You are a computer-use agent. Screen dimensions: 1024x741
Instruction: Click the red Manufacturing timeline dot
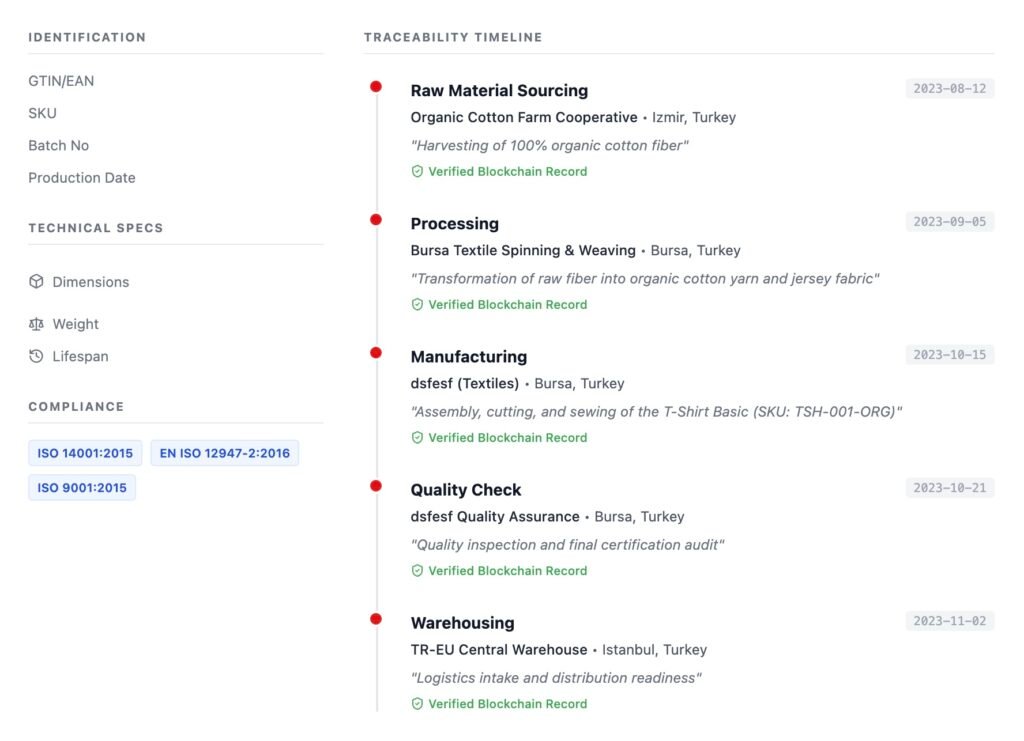[x=376, y=353]
